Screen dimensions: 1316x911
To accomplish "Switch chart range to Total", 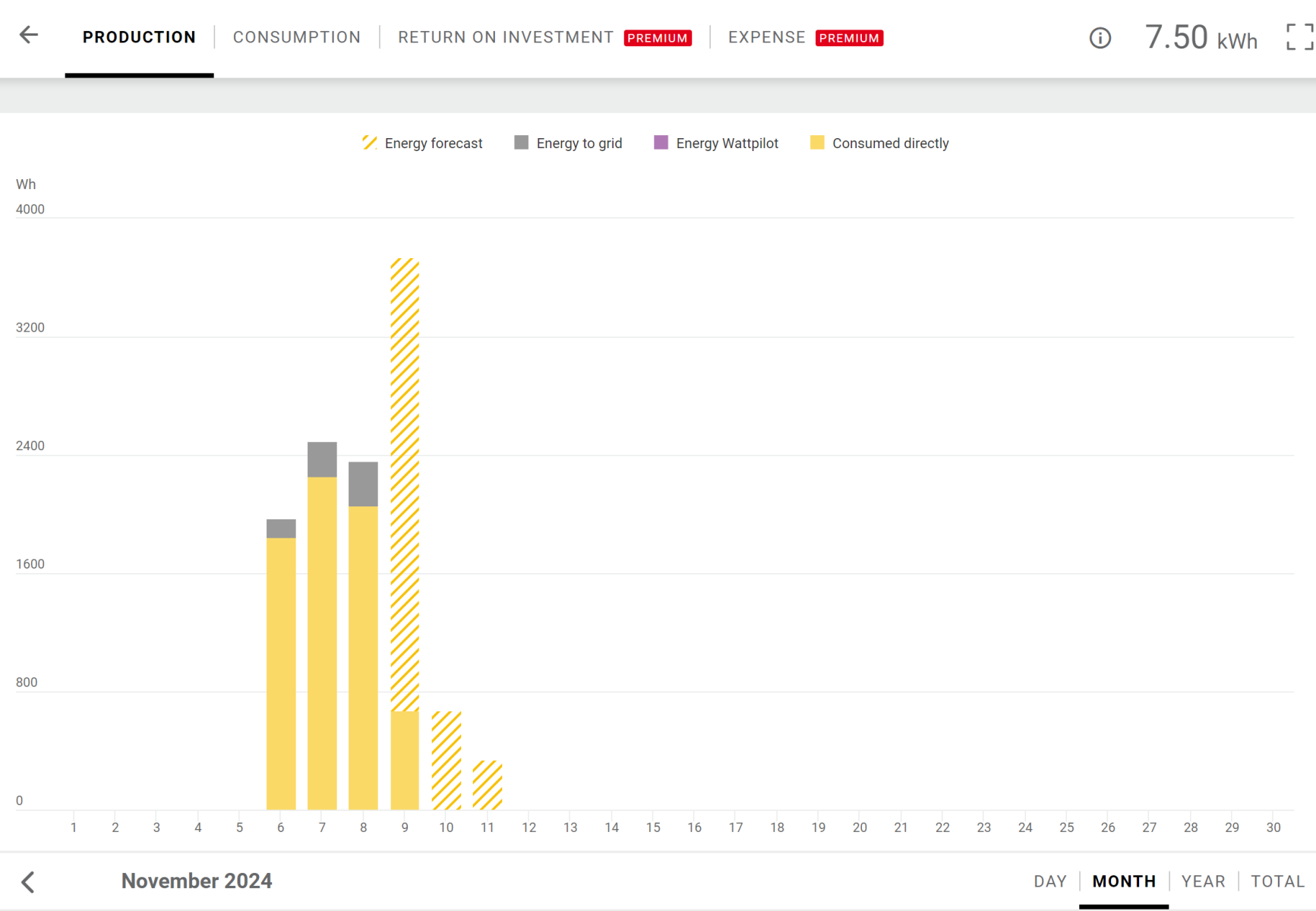I will (1277, 881).
